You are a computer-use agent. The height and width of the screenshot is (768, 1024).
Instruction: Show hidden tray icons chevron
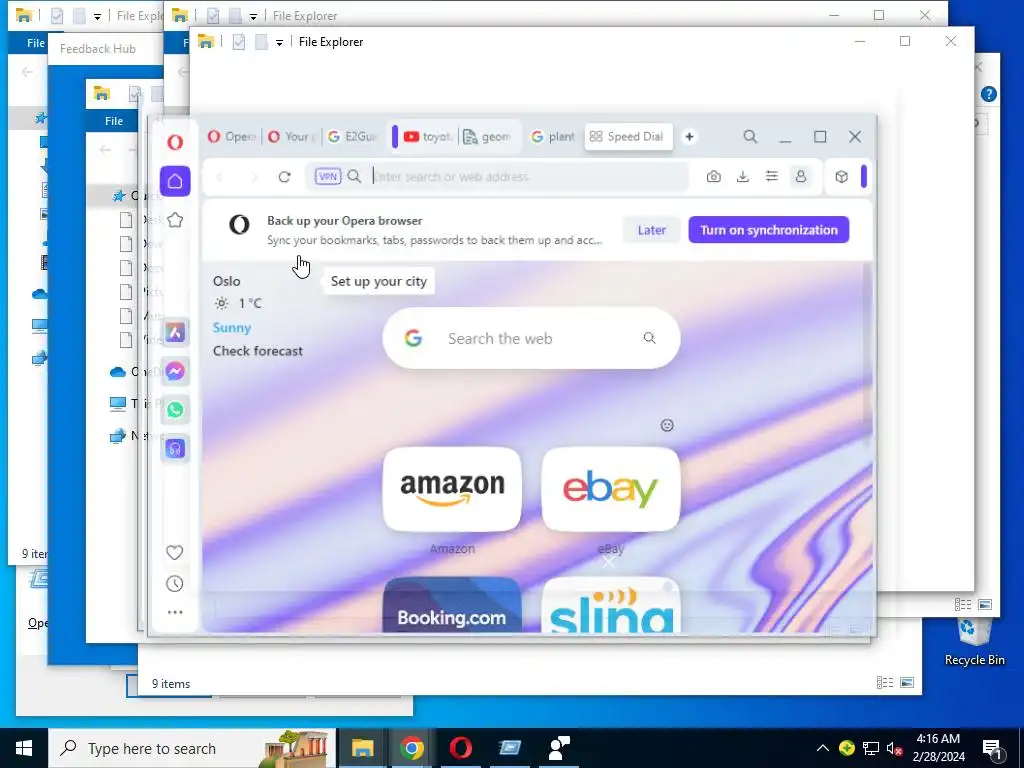822,748
